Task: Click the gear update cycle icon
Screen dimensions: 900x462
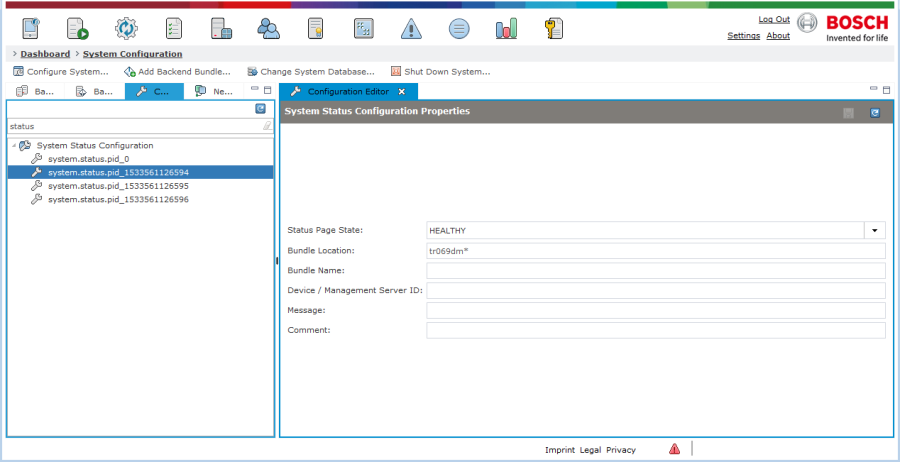Action: (x=126, y=28)
